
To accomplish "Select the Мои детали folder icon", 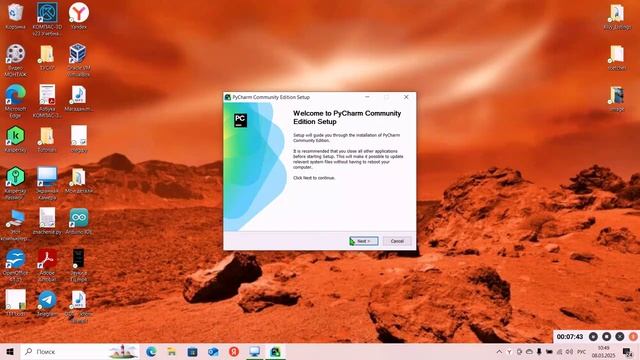I will 78,180.
